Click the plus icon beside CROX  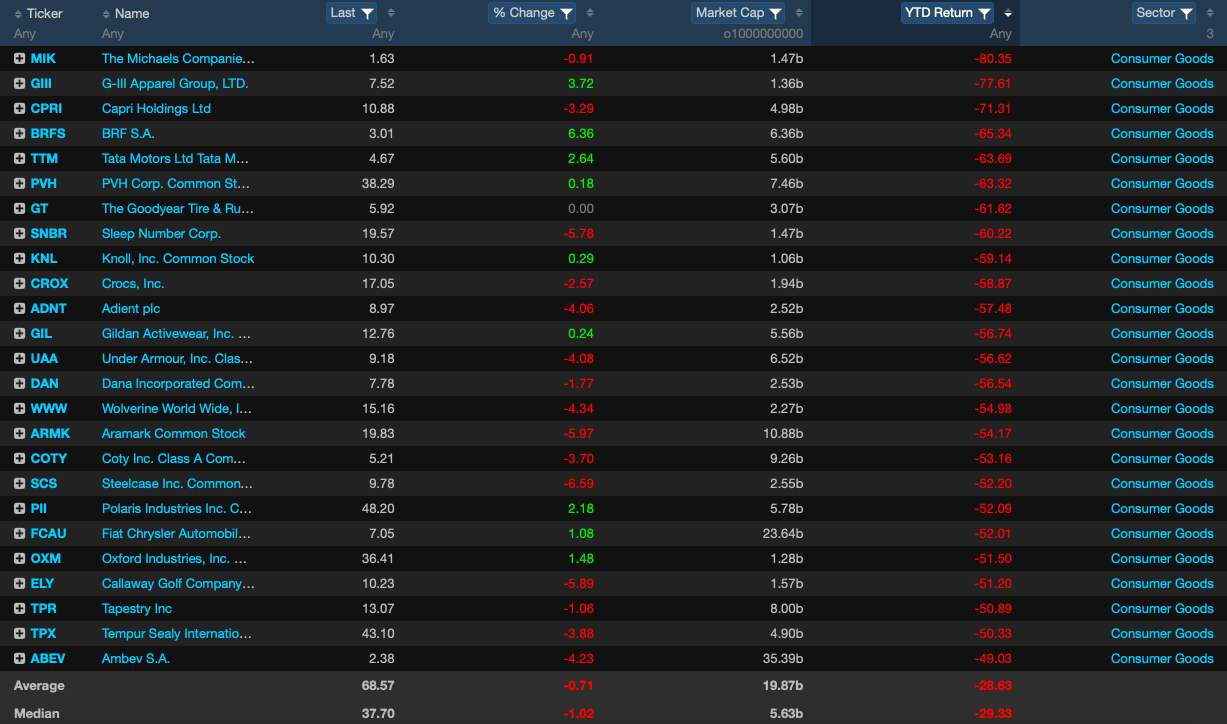(19, 284)
